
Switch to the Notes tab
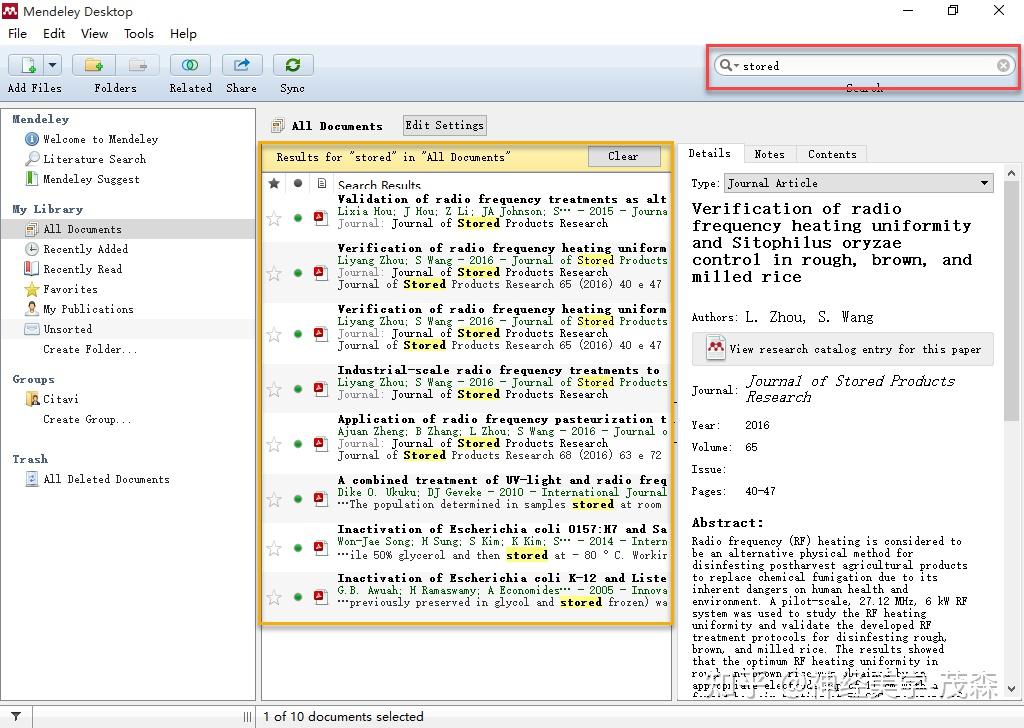point(770,153)
